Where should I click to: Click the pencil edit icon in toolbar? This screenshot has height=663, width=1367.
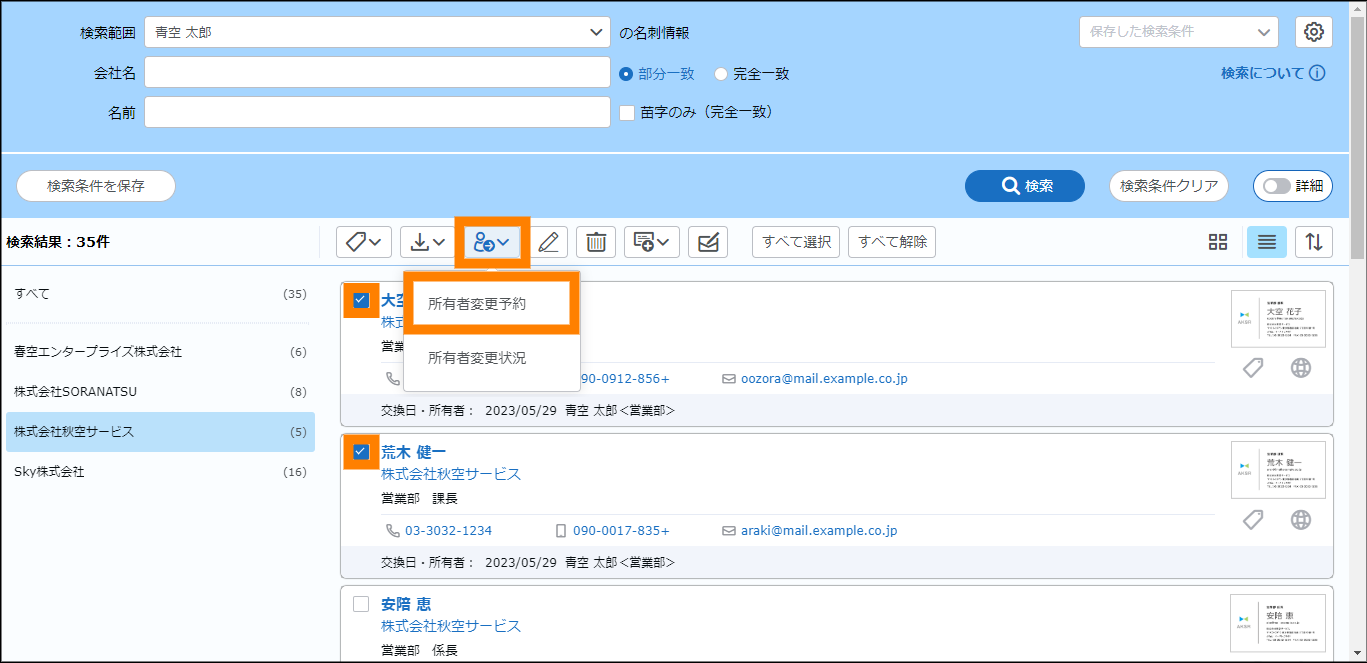click(548, 242)
